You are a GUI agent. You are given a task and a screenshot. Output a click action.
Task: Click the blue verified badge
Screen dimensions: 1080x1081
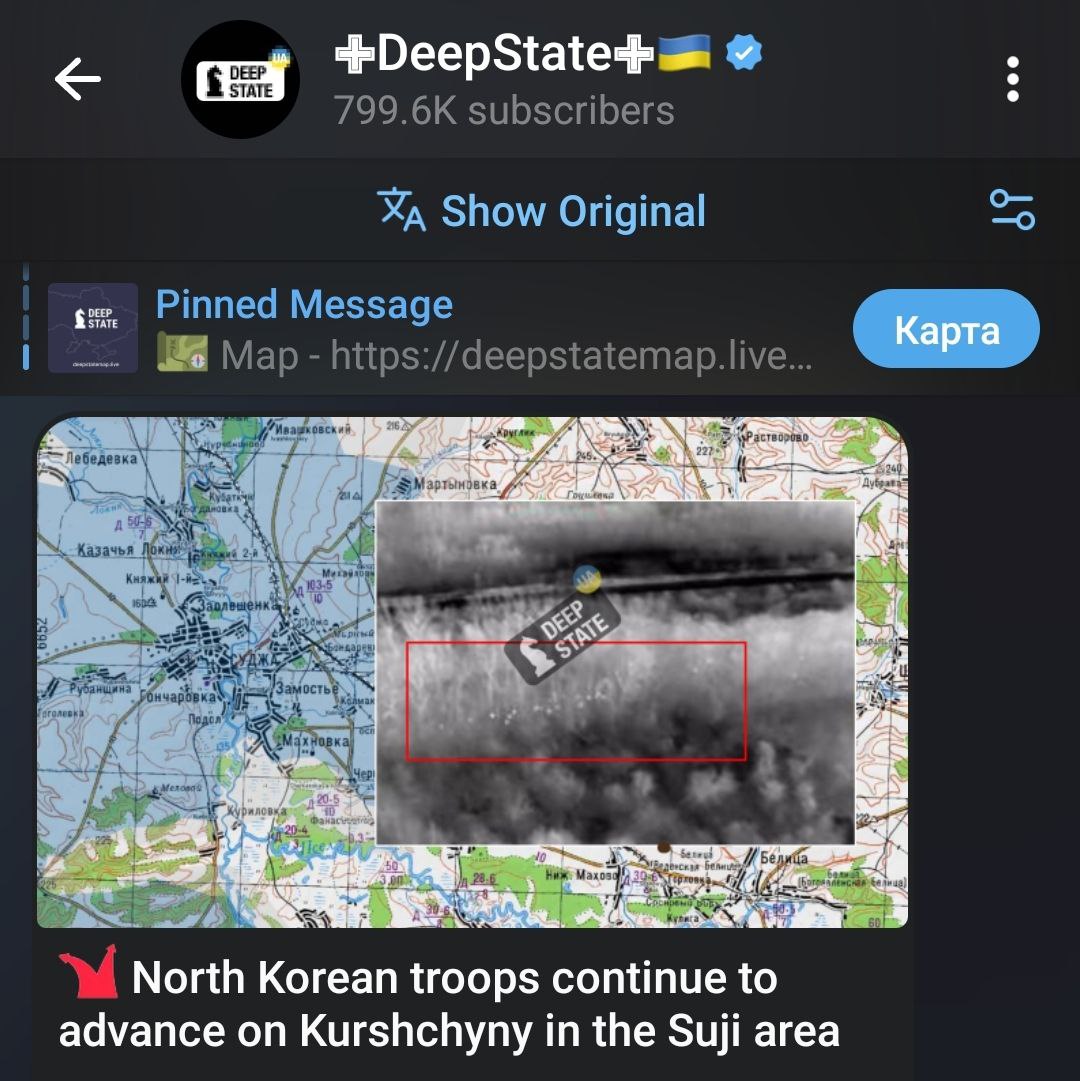744,52
